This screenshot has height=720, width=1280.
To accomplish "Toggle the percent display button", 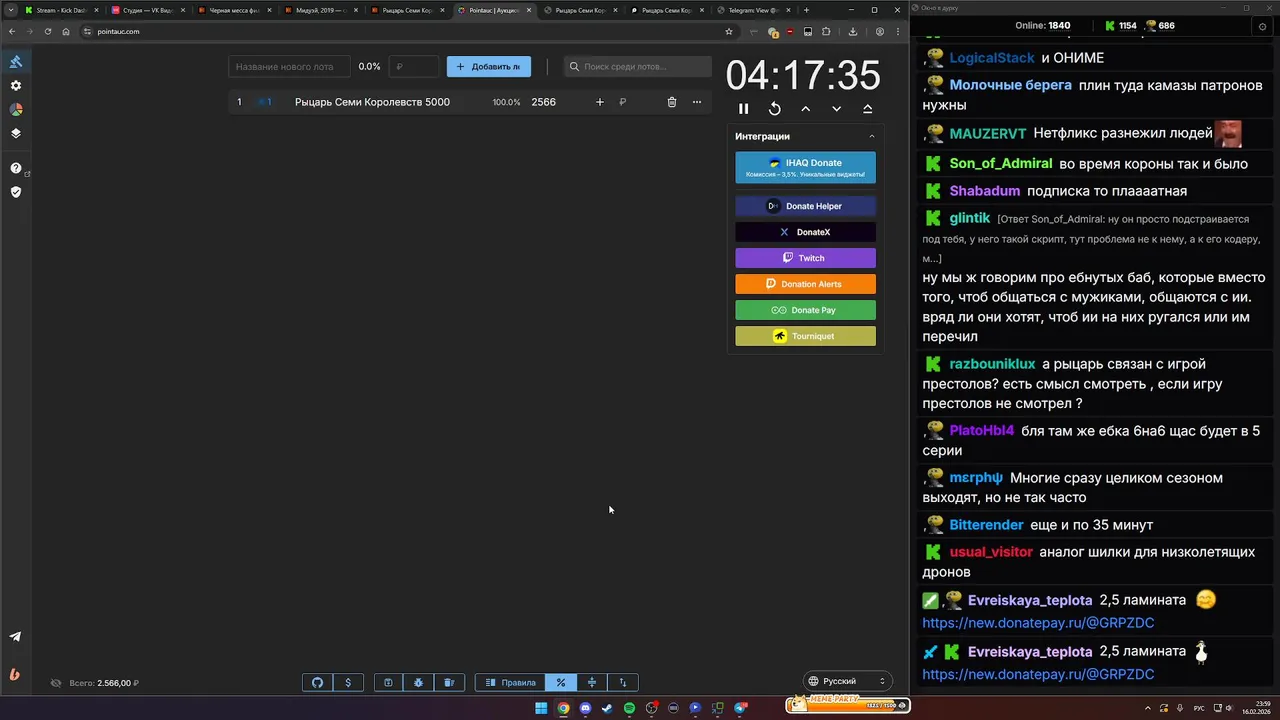I will (x=561, y=683).
